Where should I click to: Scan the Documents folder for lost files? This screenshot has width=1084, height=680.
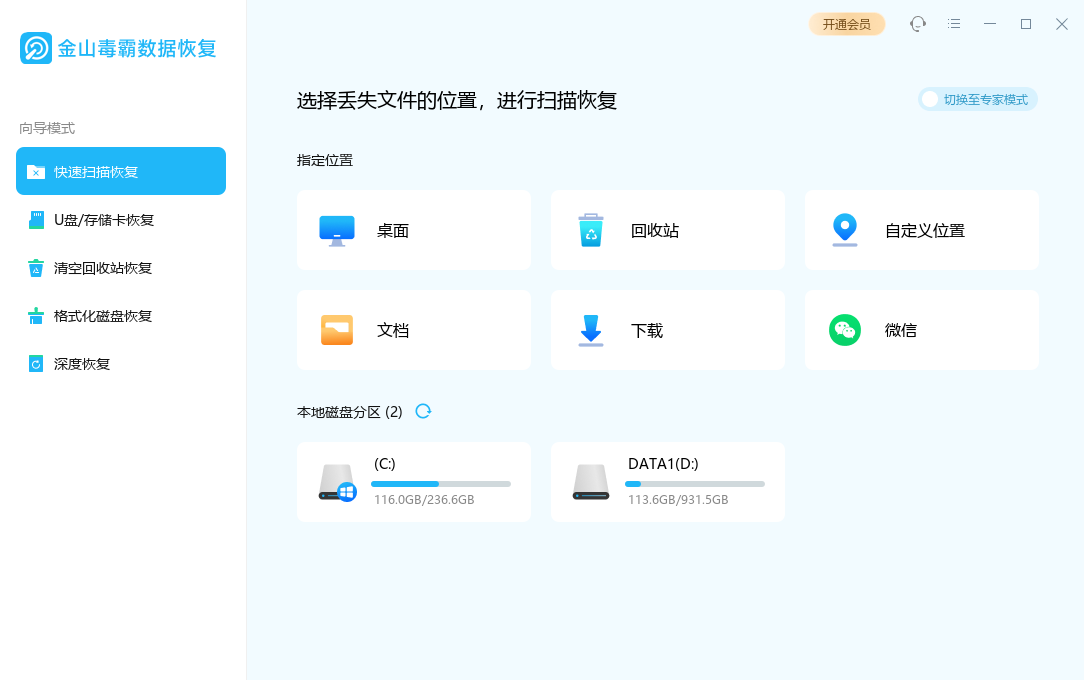click(413, 330)
